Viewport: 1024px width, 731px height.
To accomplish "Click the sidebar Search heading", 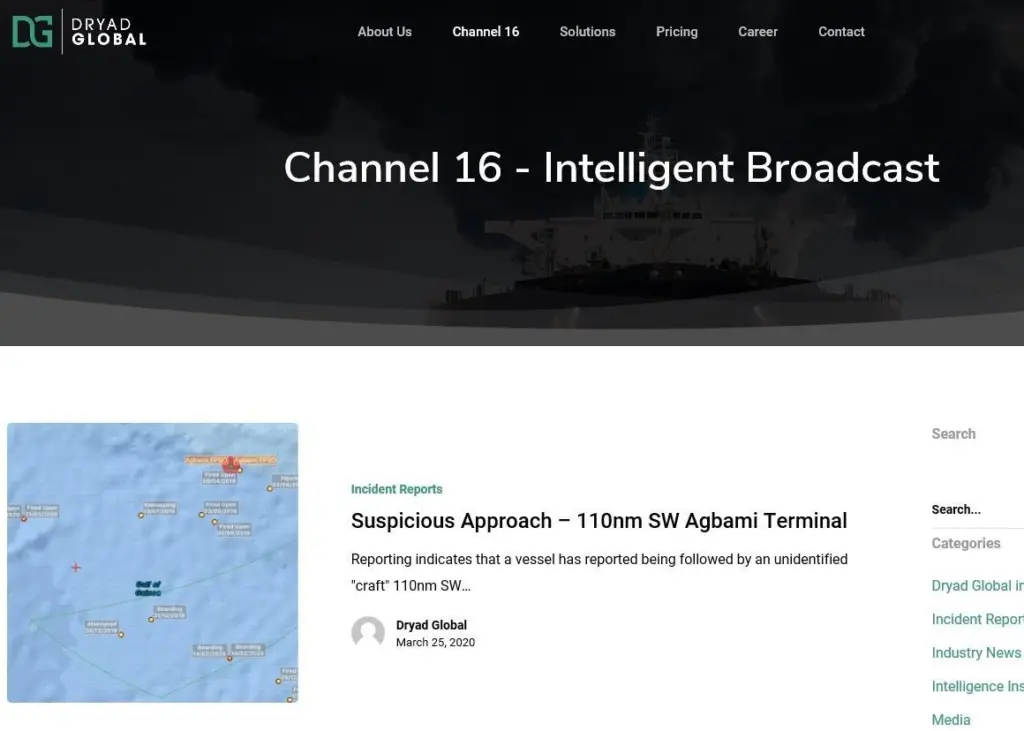I will tap(953, 434).
